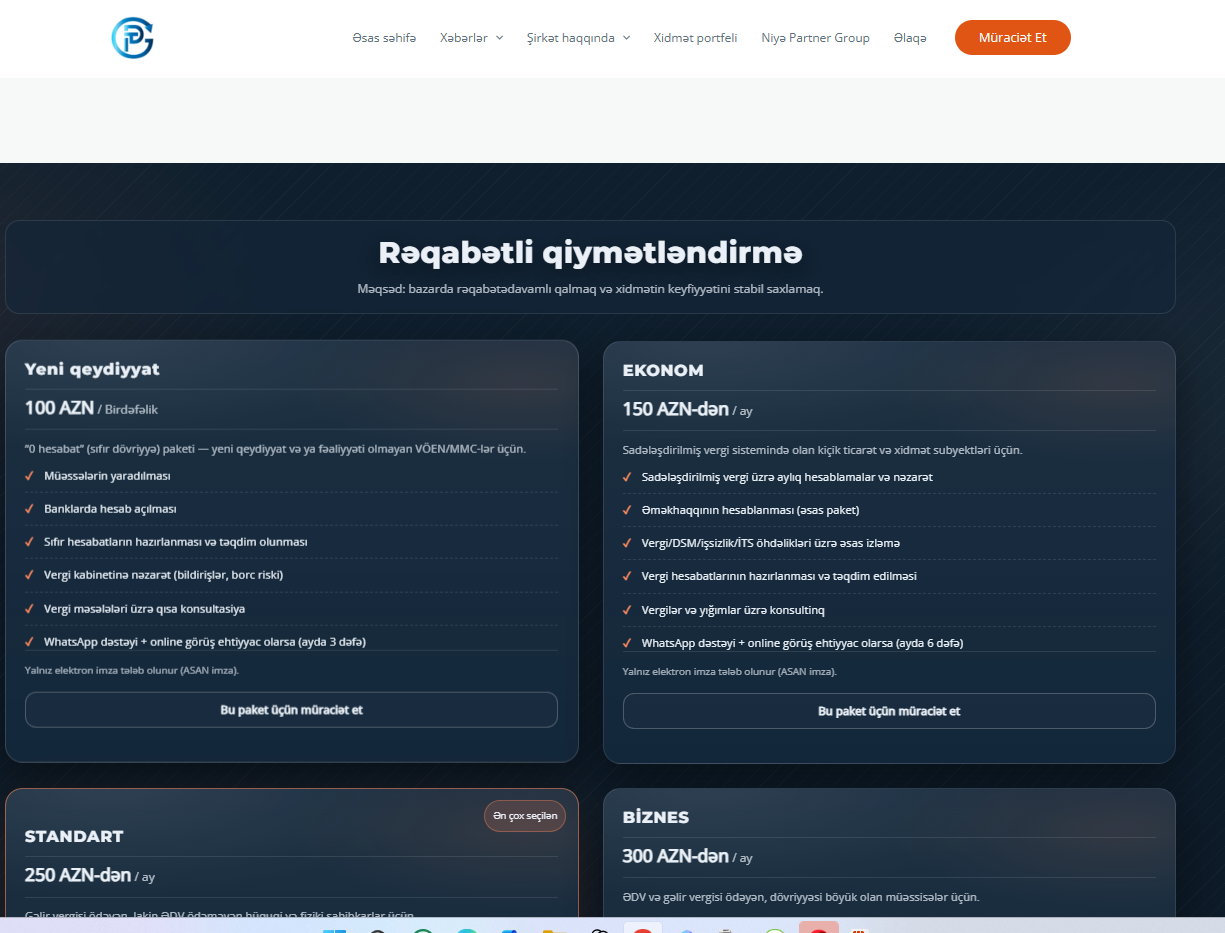This screenshot has width=1225, height=933.
Task: Click checkmark icon next to 'Banklarda hesab açılması'
Action: [x=30, y=509]
